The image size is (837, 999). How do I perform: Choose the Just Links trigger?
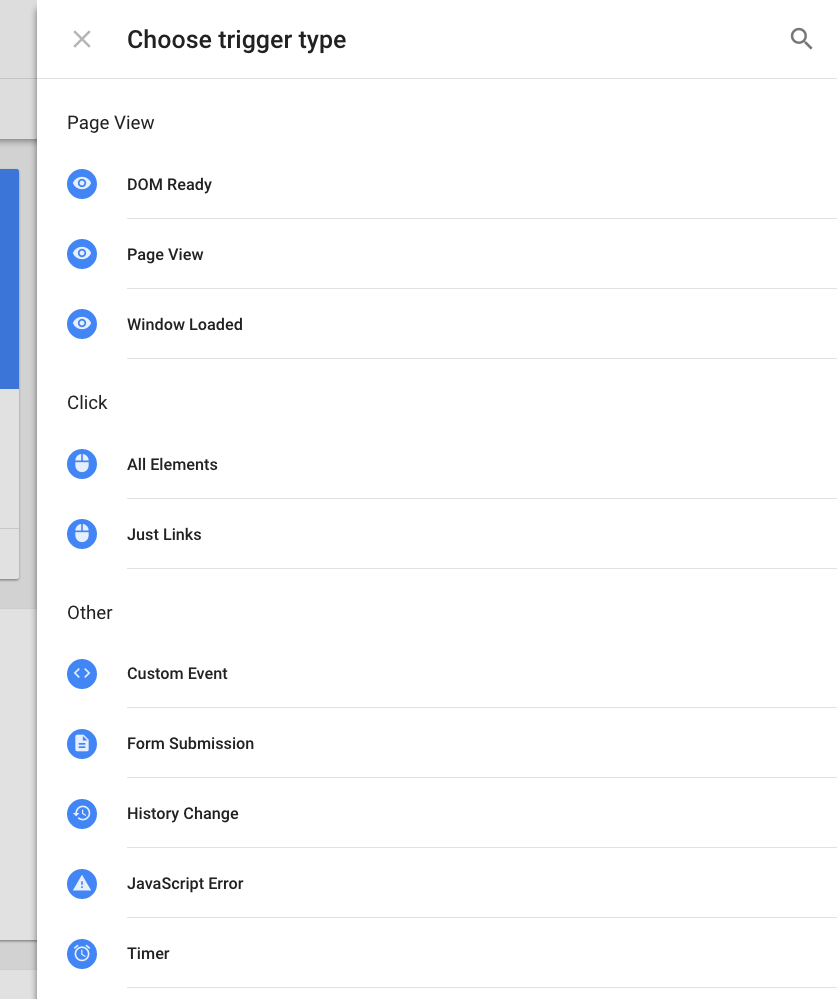click(164, 535)
